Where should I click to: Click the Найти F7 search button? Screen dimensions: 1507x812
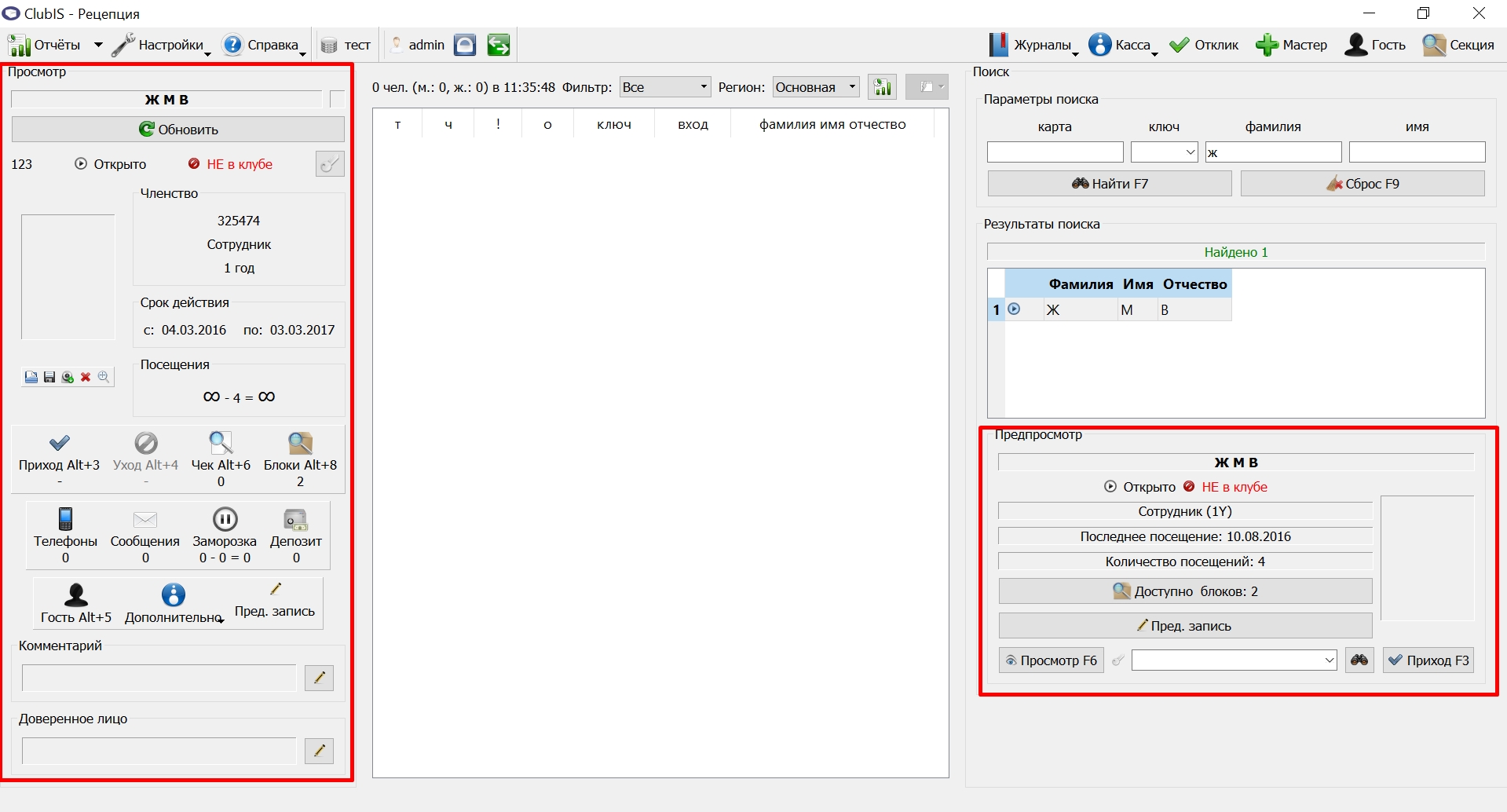click(1110, 184)
